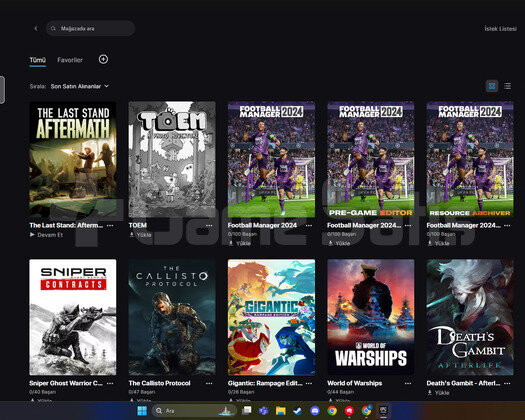
Task: Click download icon under TOEM
Action: 132,235
